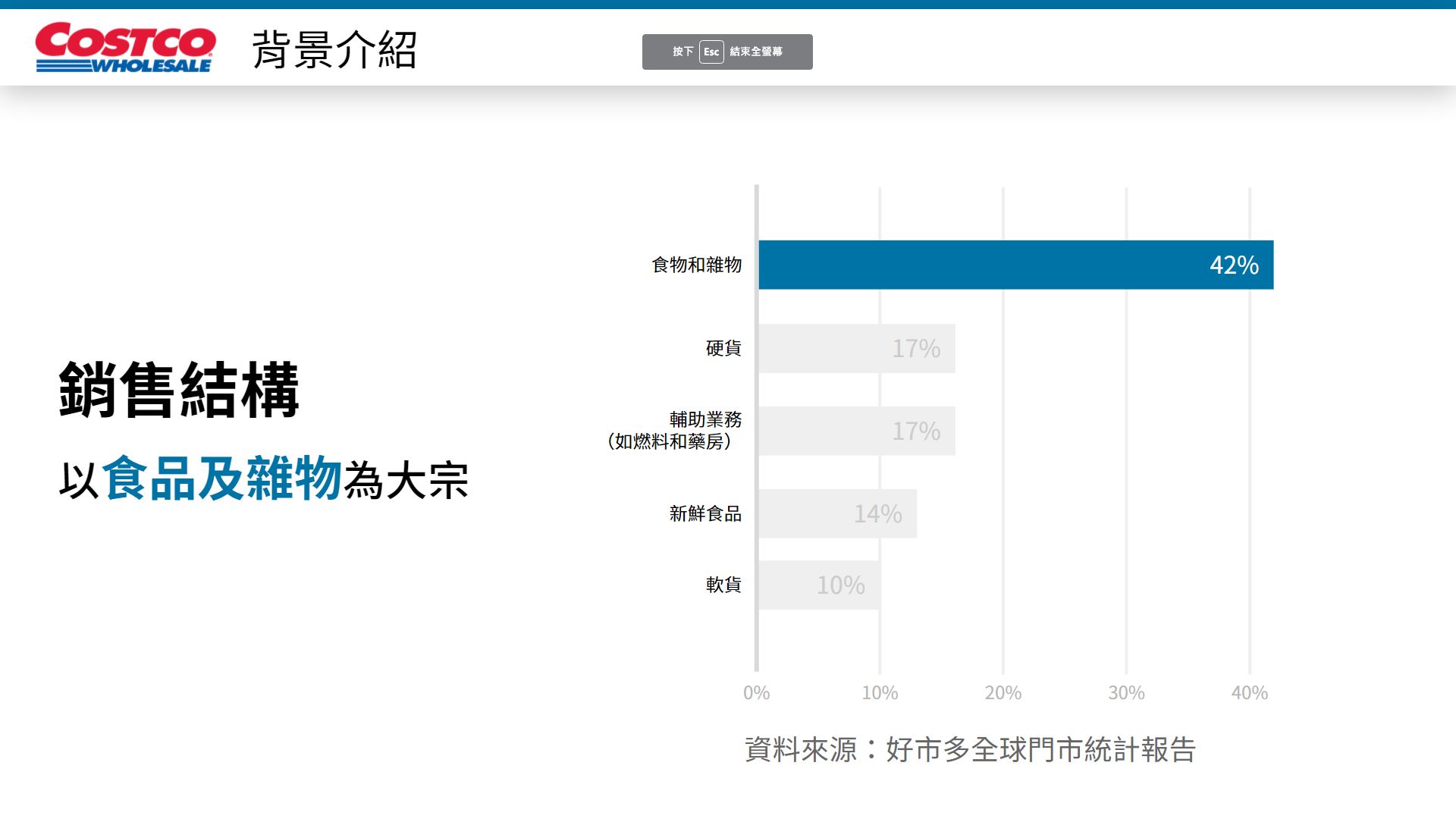
Task: Dismiss the fullscreen exit hint overlay
Action: (x=727, y=52)
